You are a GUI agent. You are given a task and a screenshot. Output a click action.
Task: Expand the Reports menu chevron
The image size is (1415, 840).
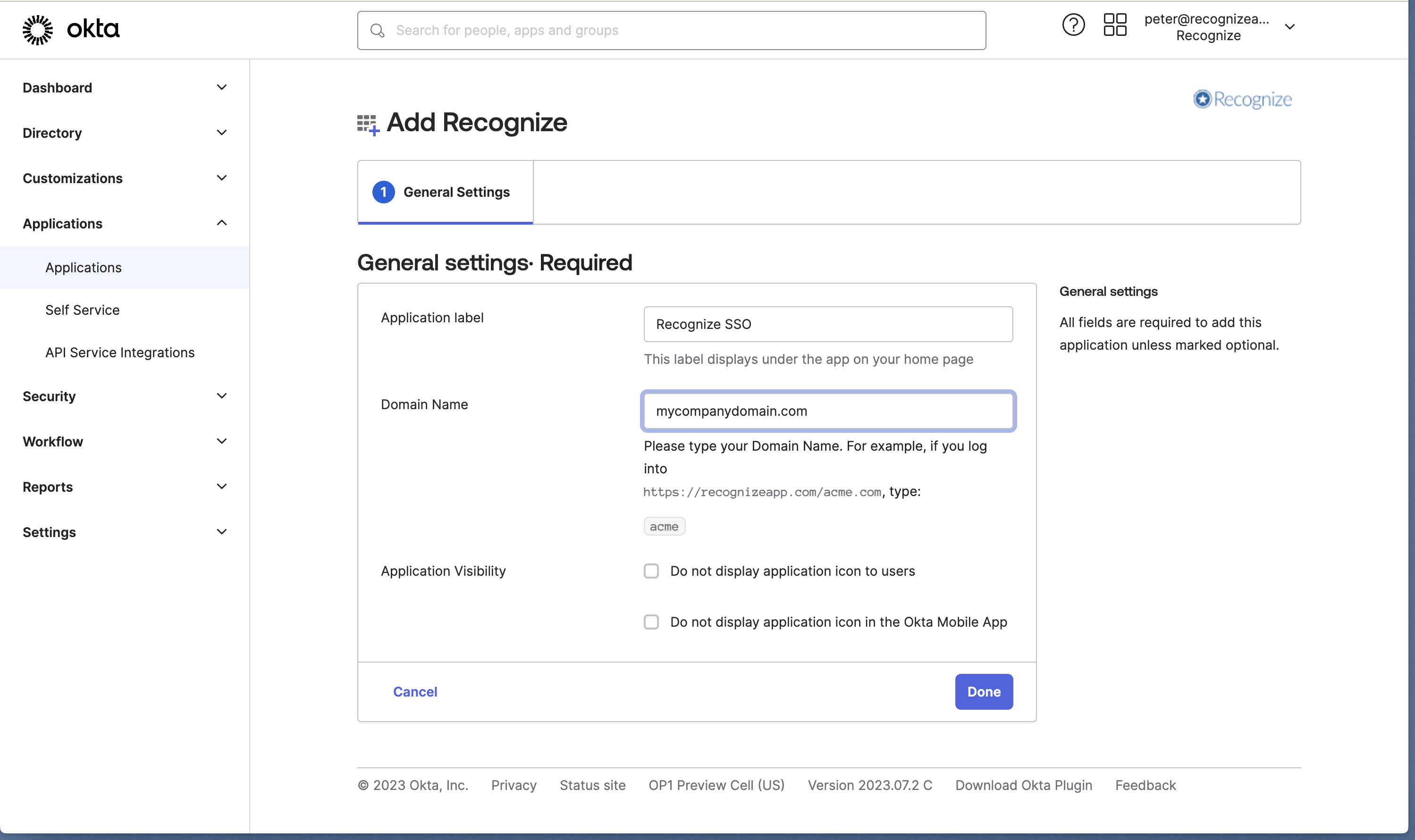(222, 486)
